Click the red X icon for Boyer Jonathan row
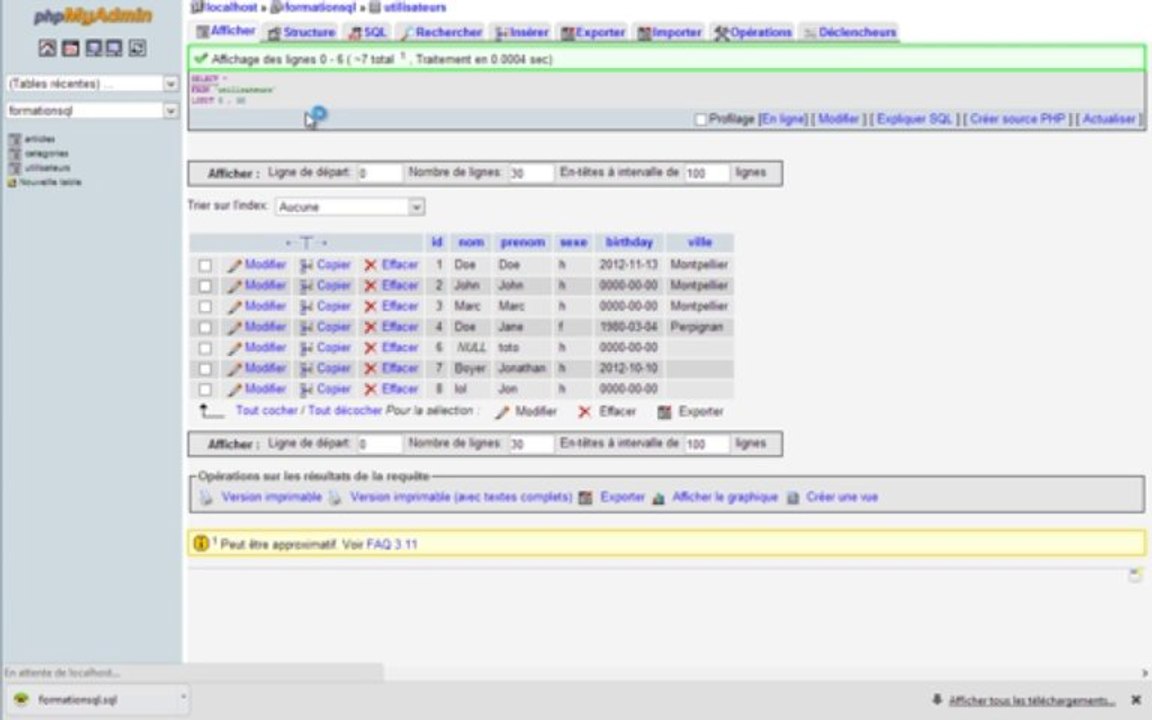1152x720 pixels. click(370, 369)
